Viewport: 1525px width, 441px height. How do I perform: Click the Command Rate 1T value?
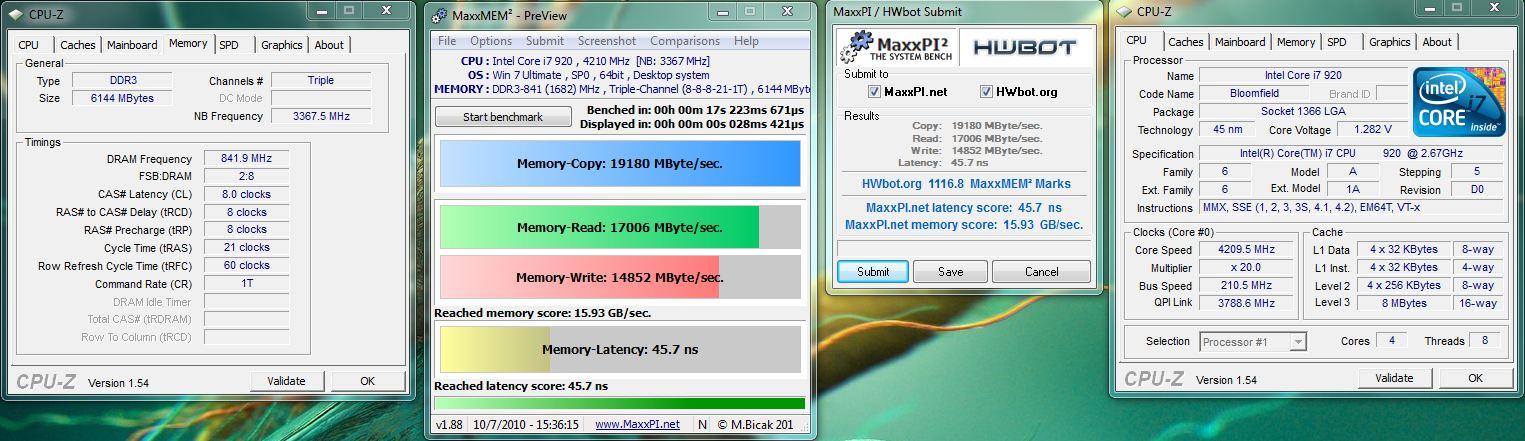(x=246, y=284)
